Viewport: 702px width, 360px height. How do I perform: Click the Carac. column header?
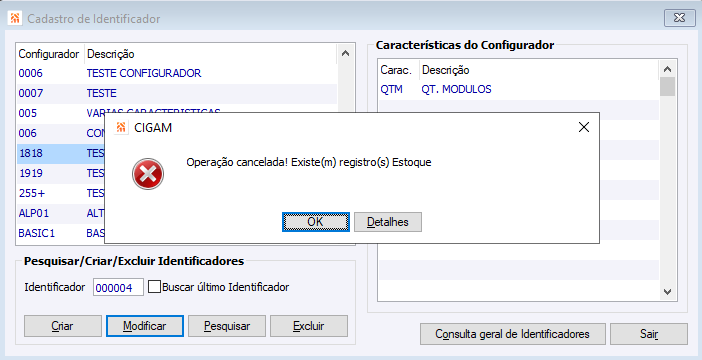pyautogui.click(x=396, y=70)
